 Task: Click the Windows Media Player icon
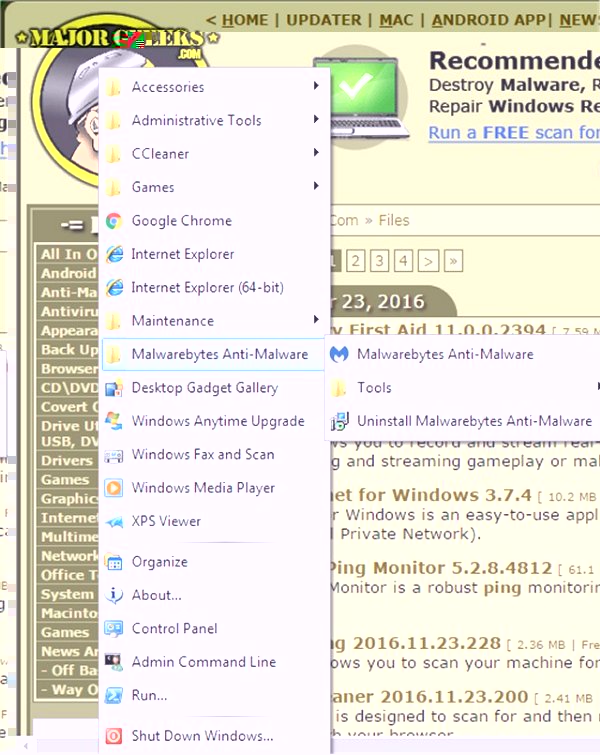(114, 488)
